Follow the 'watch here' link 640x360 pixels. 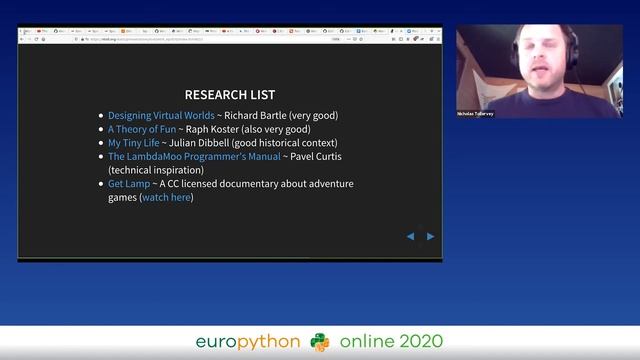167,198
